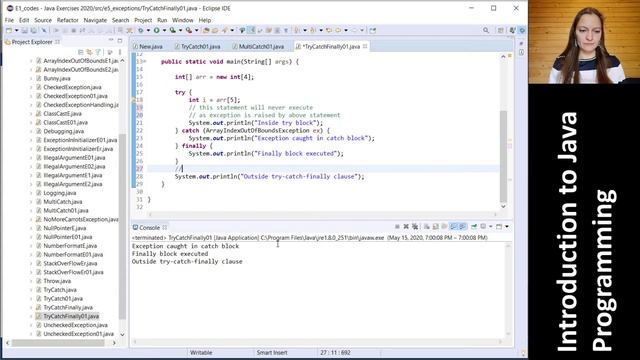640x360 pixels.
Task: Expand the Logging.java tree node
Action: coord(31,193)
